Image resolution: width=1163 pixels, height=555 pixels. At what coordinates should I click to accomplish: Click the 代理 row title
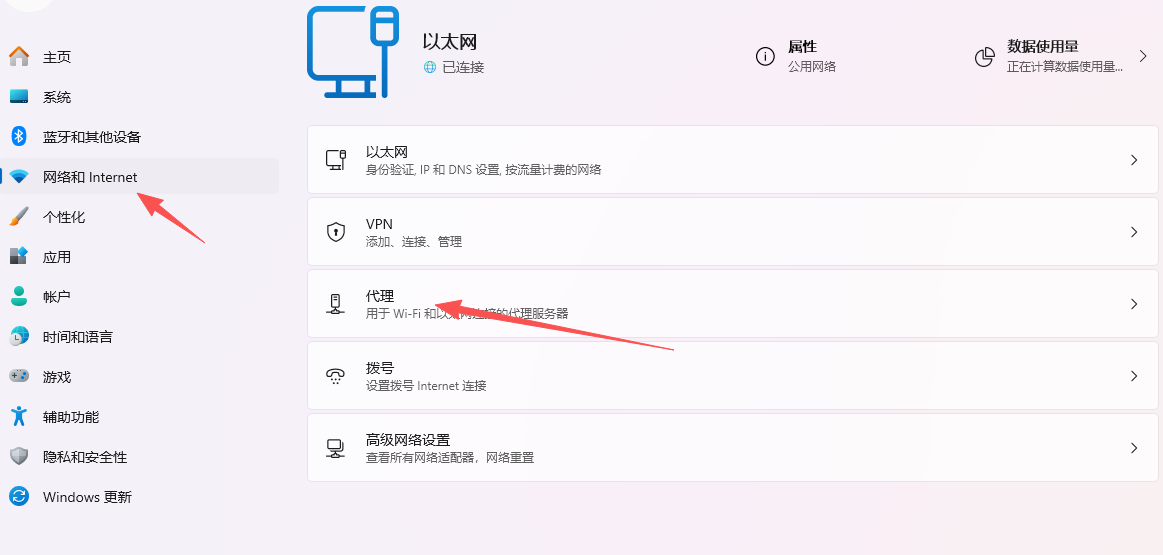(x=380, y=296)
